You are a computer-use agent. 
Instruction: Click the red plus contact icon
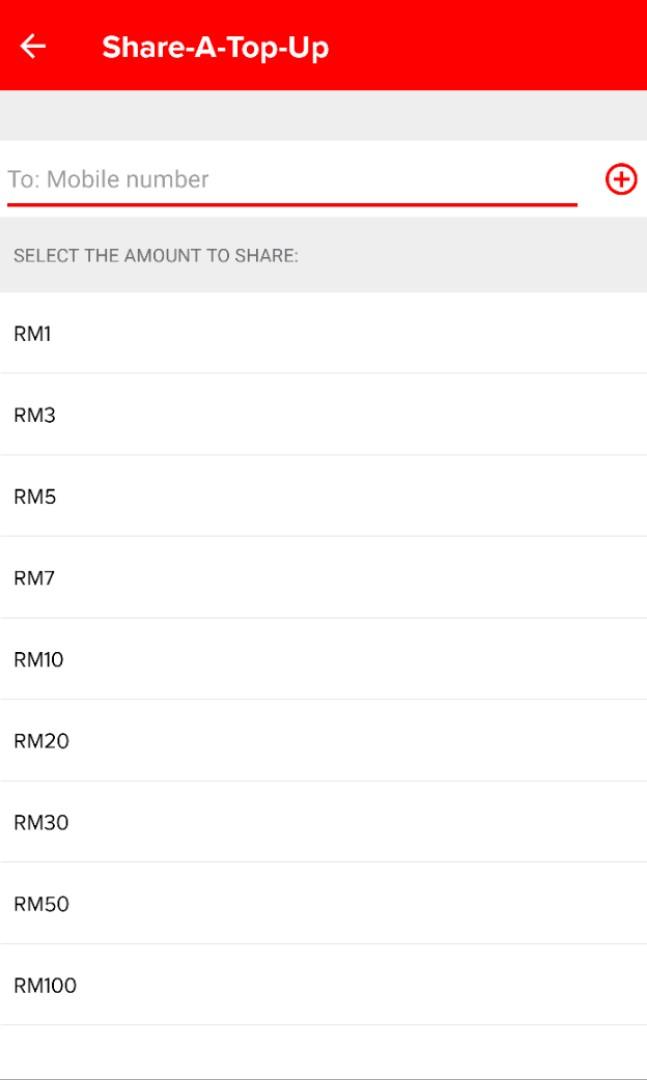(x=621, y=180)
